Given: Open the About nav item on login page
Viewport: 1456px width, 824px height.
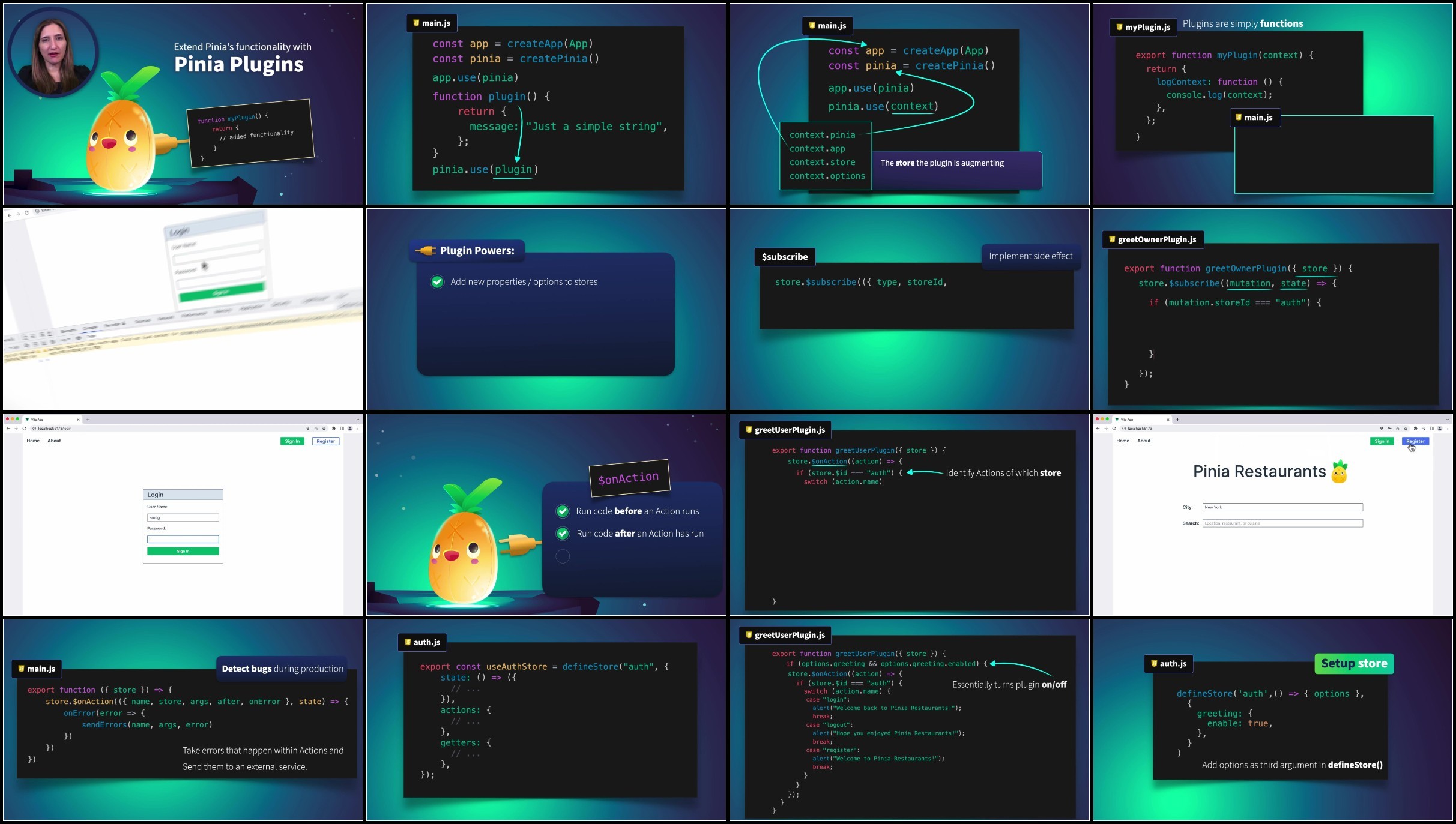Looking at the screenshot, I should click(x=54, y=441).
